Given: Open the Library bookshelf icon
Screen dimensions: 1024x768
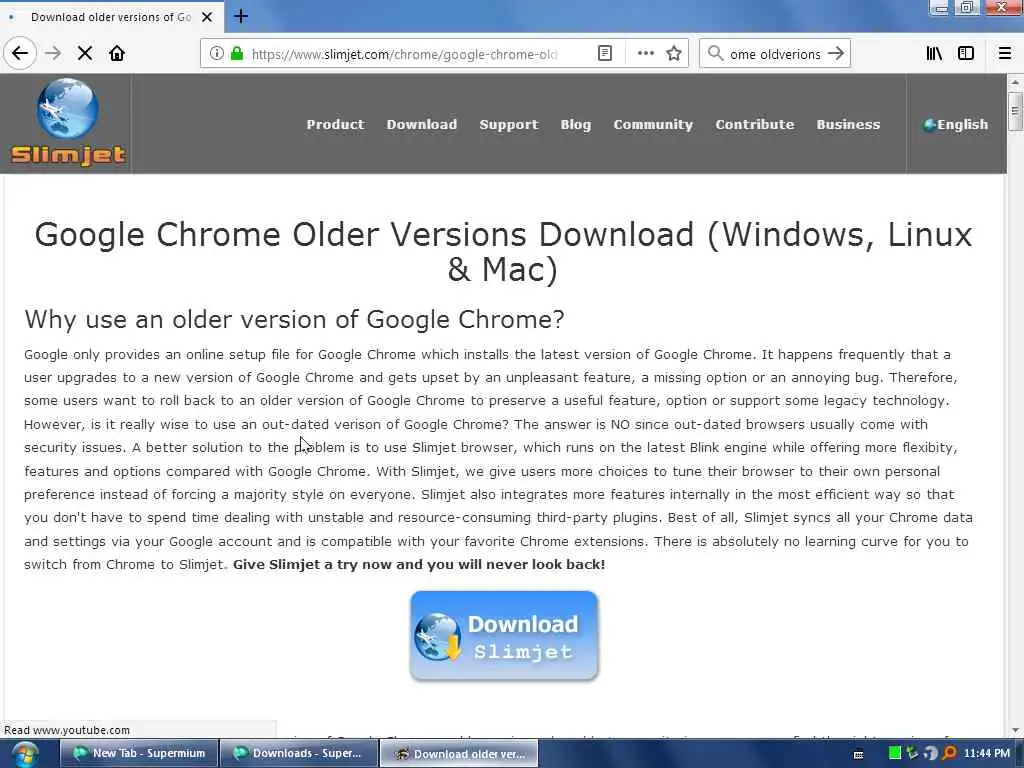Looking at the screenshot, I should 934,54.
